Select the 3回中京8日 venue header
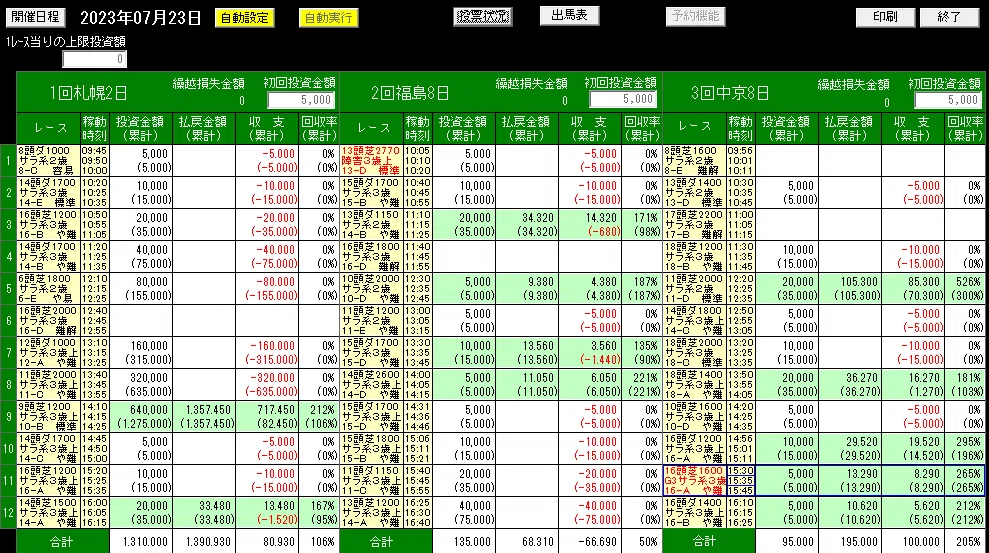This screenshot has height=553, width=989. [x=730, y=93]
